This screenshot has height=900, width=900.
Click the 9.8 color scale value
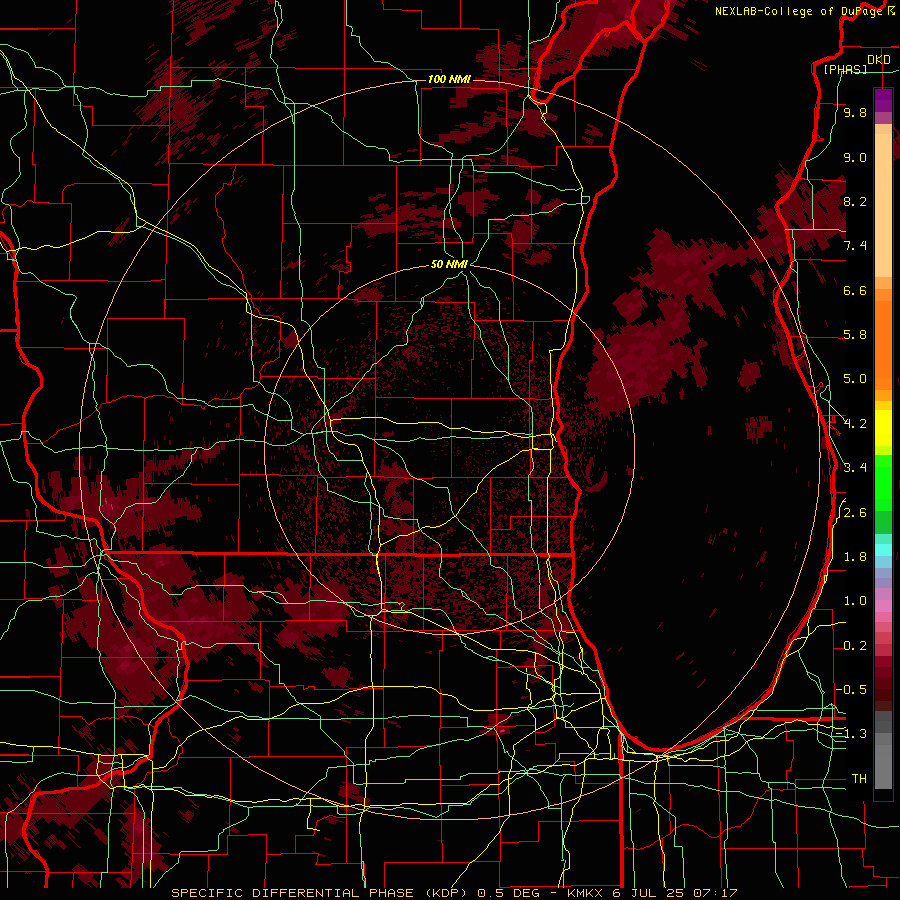coord(855,112)
